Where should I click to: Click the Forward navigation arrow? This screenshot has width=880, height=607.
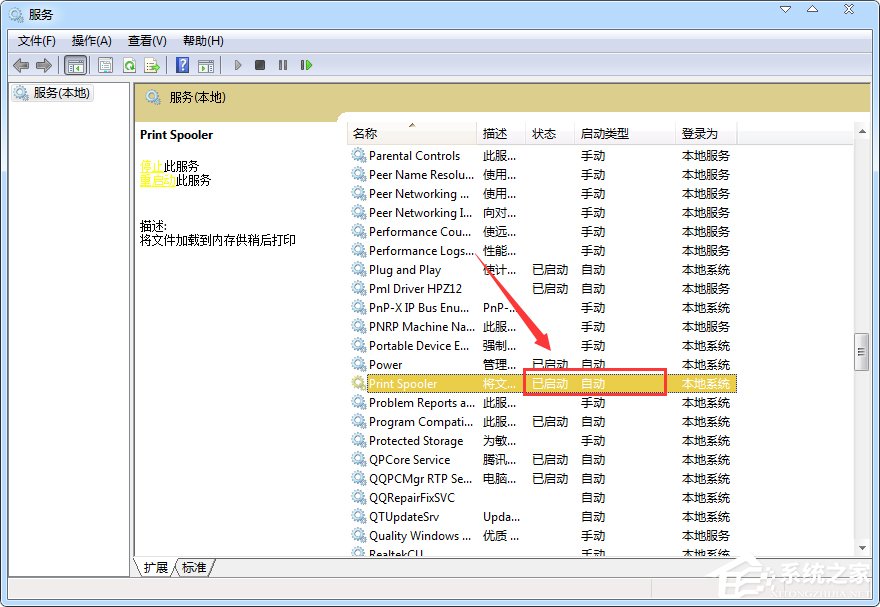pos(43,65)
